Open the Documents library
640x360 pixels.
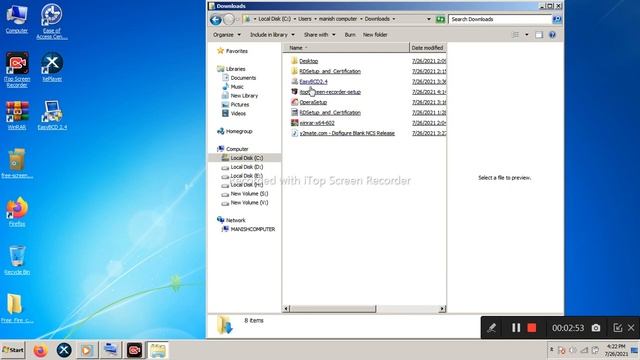point(239,78)
